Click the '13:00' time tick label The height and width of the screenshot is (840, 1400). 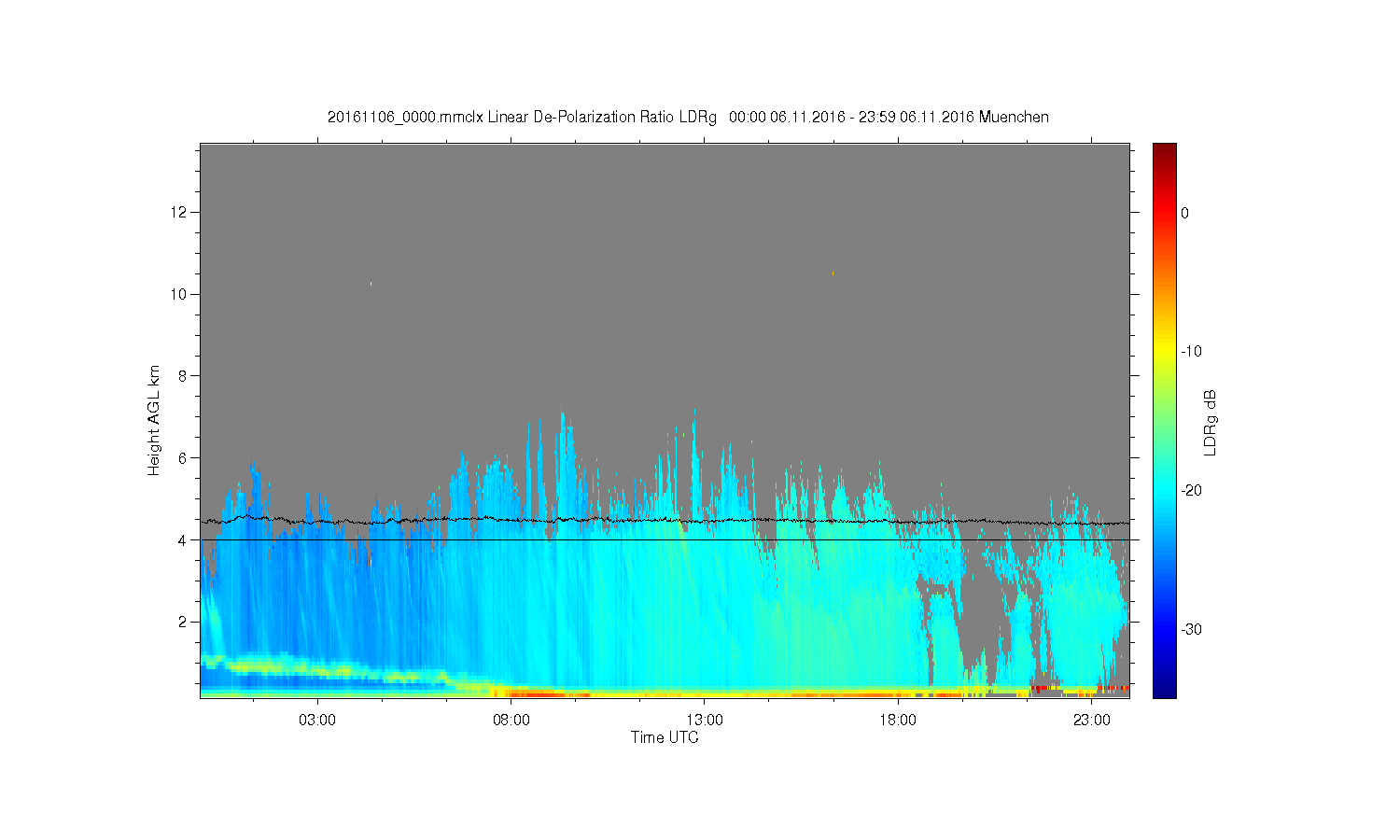pos(705,721)
